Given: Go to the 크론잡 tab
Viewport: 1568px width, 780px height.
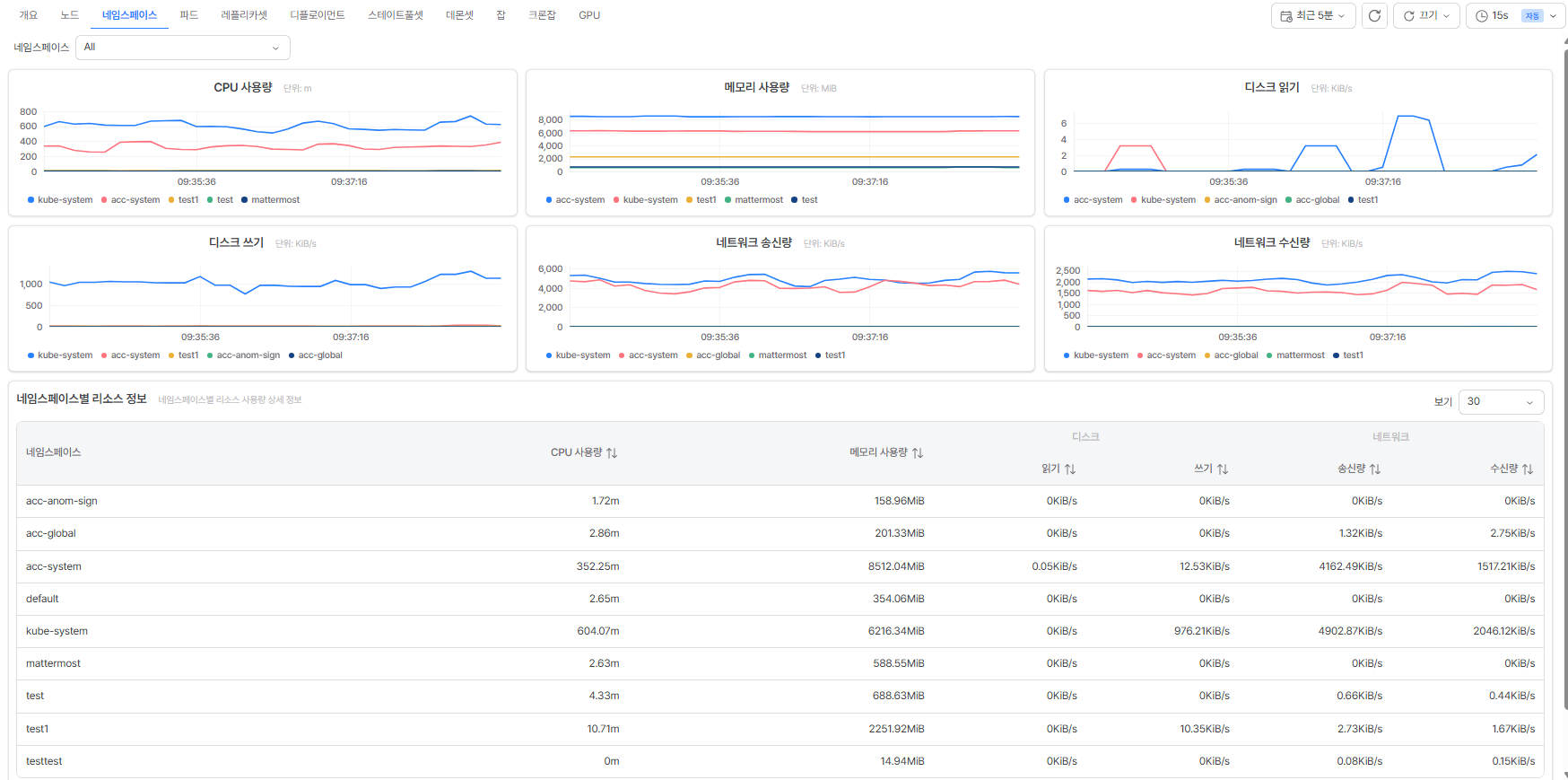Looking at the screenshot, I should click(x=542, y=15).
